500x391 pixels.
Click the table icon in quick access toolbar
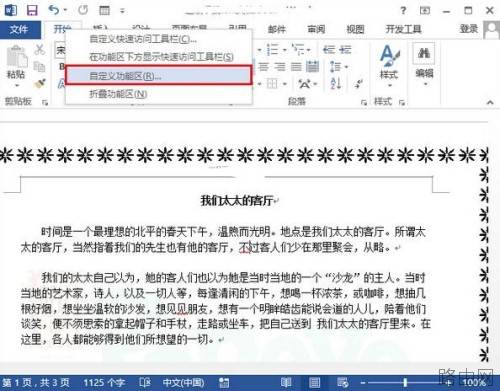click(104, 10)
